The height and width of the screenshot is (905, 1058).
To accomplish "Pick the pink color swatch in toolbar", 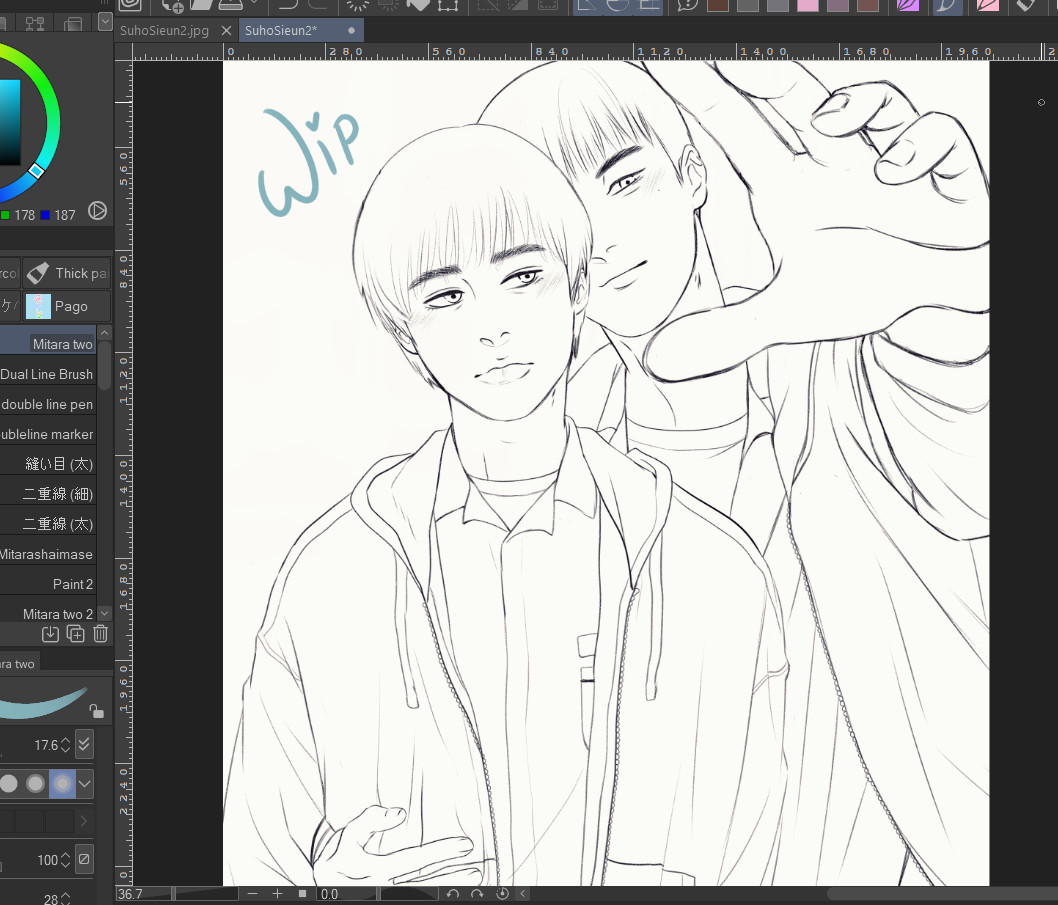I will click(808, 5).
